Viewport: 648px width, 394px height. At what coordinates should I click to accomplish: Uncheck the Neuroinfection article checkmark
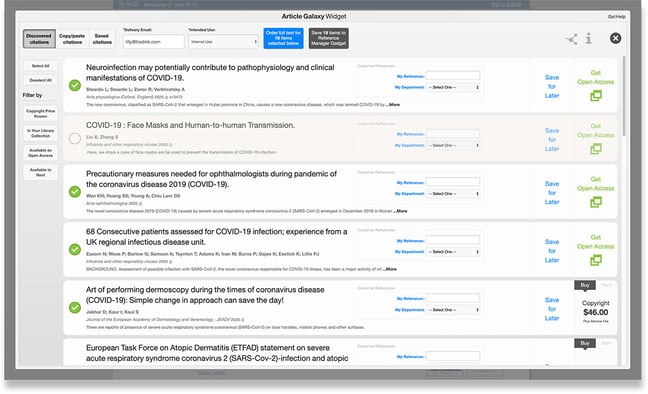(x=75, y=85)
